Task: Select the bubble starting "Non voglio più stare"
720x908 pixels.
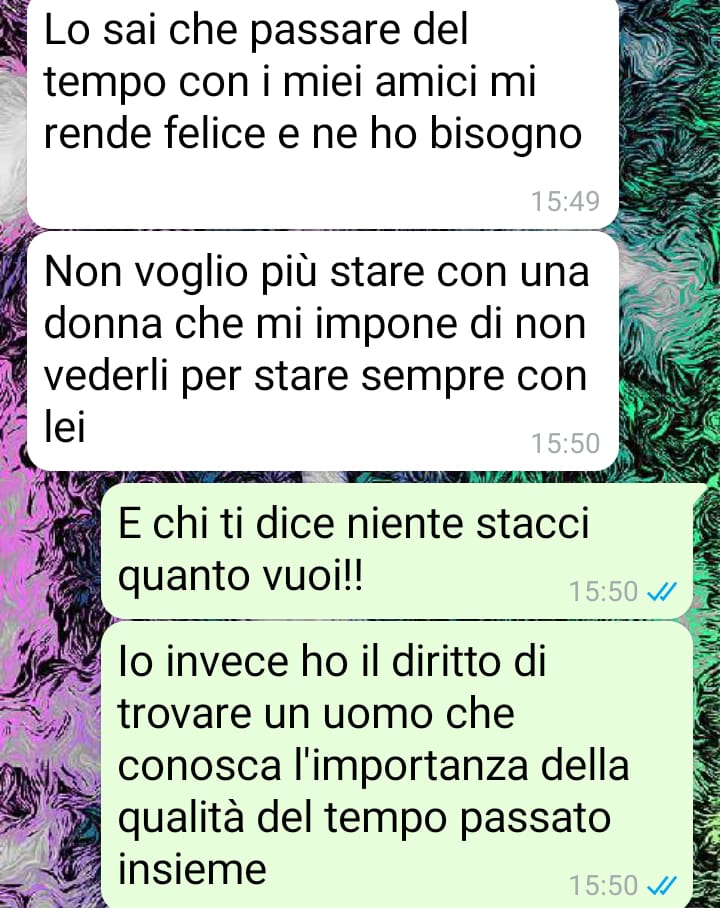Action: click(323, 352)
